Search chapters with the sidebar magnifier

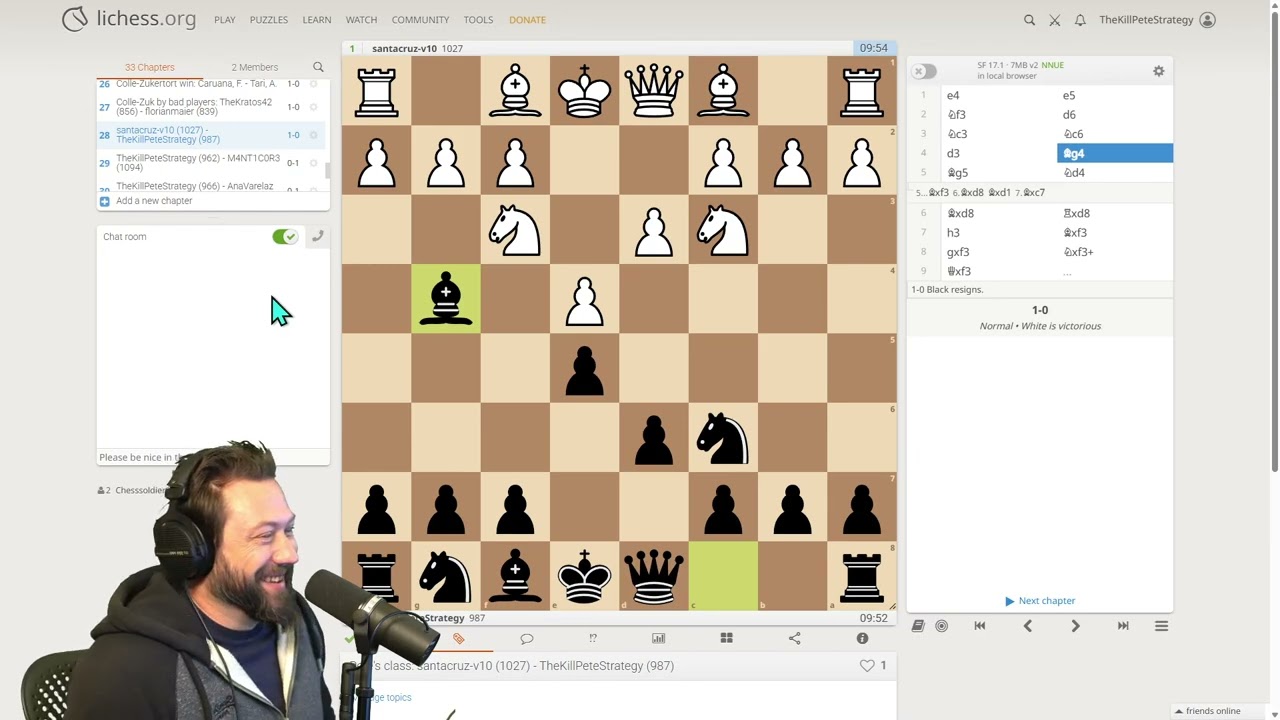(318, 67)
